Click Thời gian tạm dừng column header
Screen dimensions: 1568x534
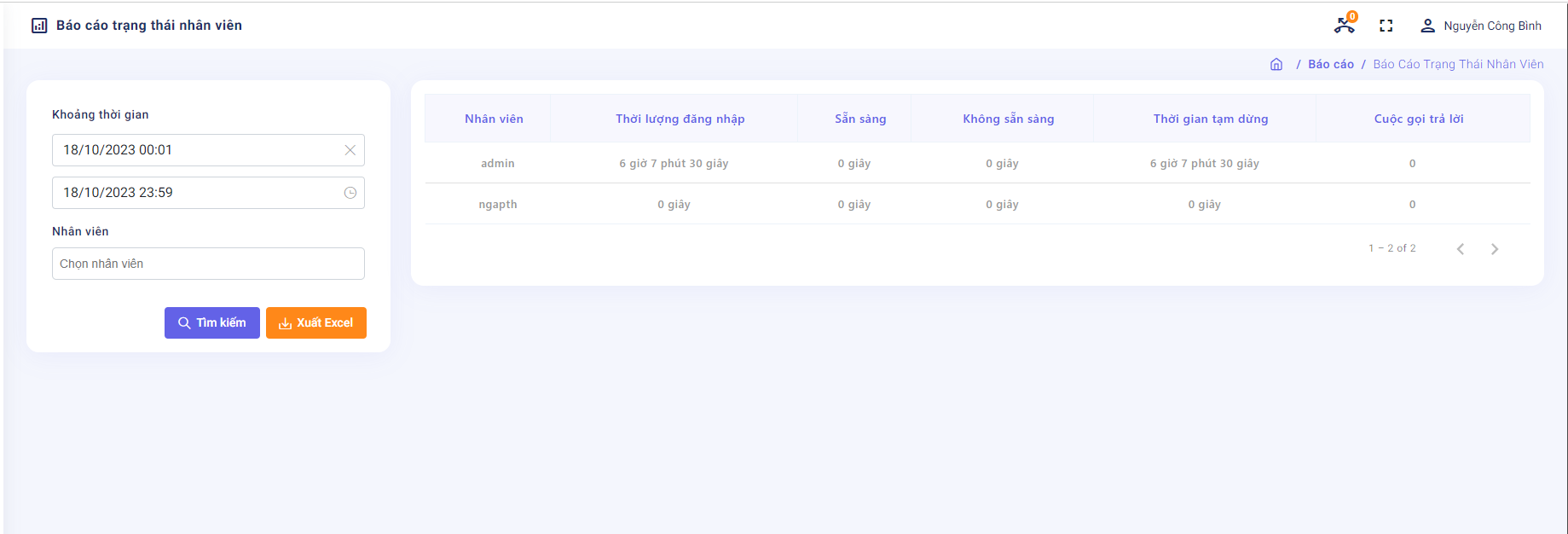tap(1211, 119)
